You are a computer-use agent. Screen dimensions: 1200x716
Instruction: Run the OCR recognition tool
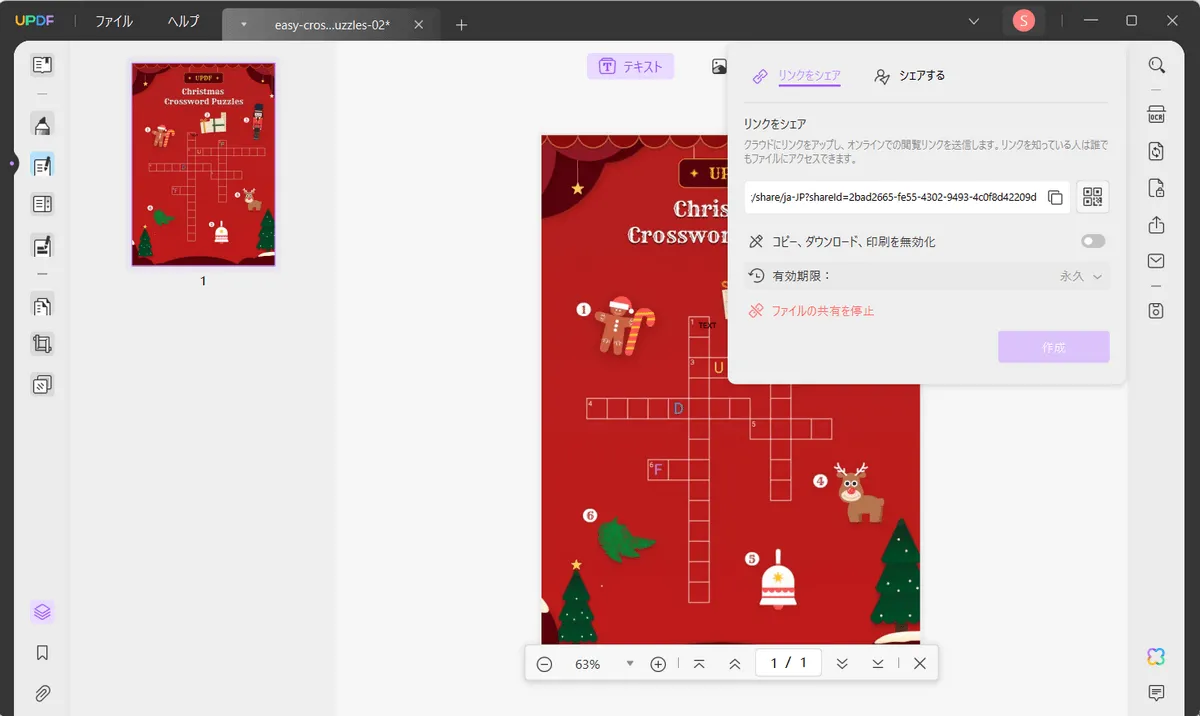(x=1157, y=113)
